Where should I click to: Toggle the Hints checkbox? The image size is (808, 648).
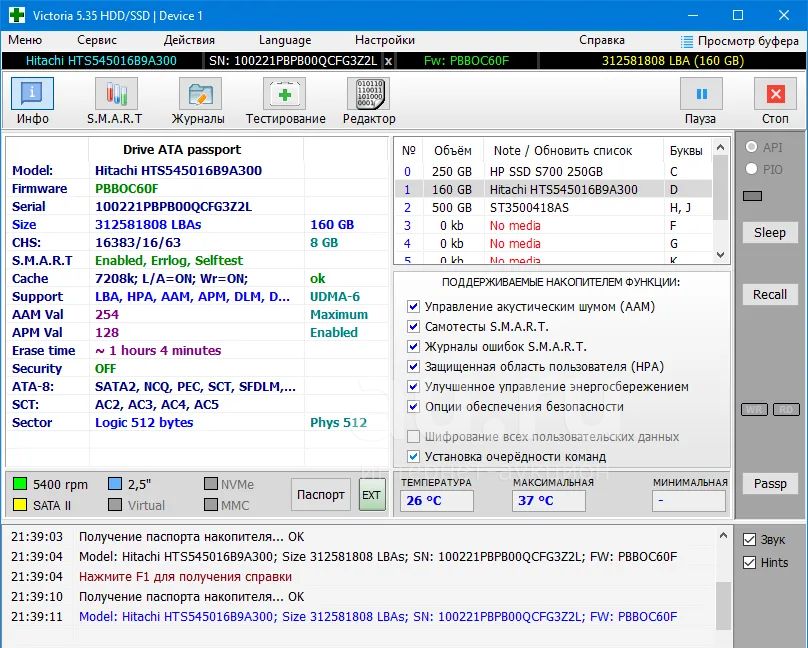click(749, 562)
